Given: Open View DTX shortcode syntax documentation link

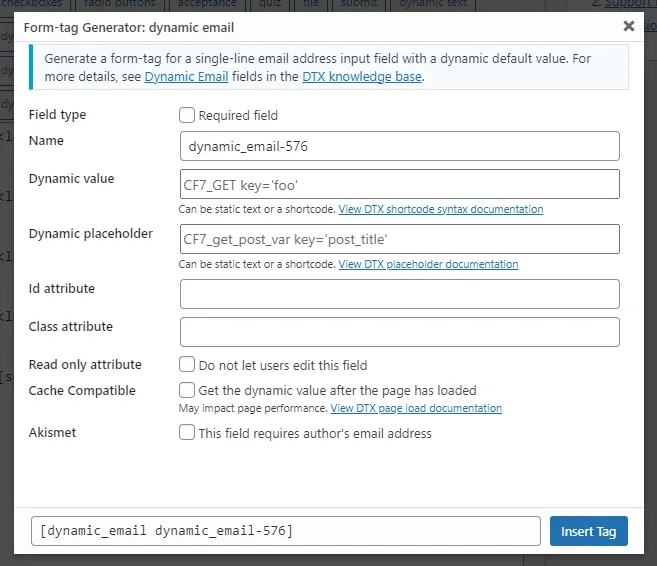Looking at the screenshot, I should (441, 209).
